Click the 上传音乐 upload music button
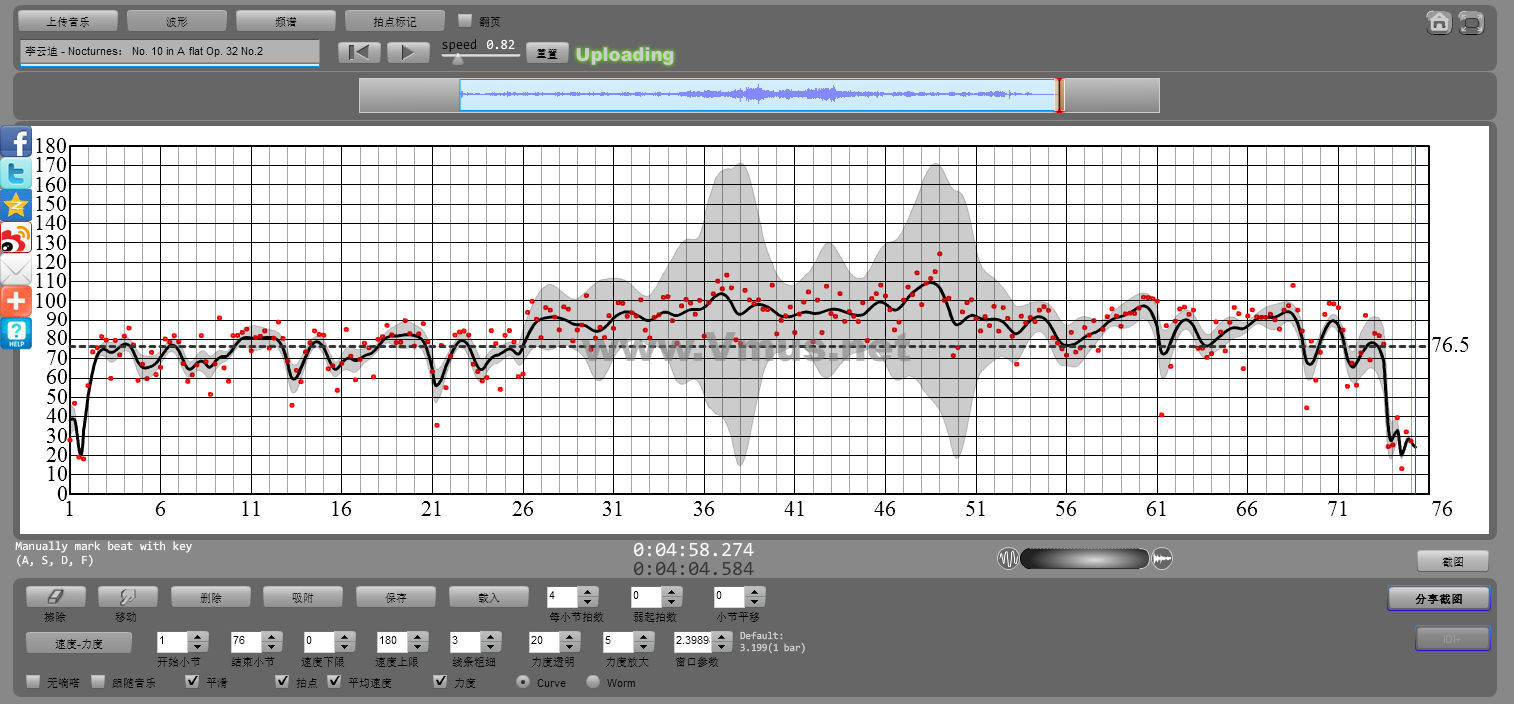This screenshot has height=704, width=1514. (x=68, y=21)
